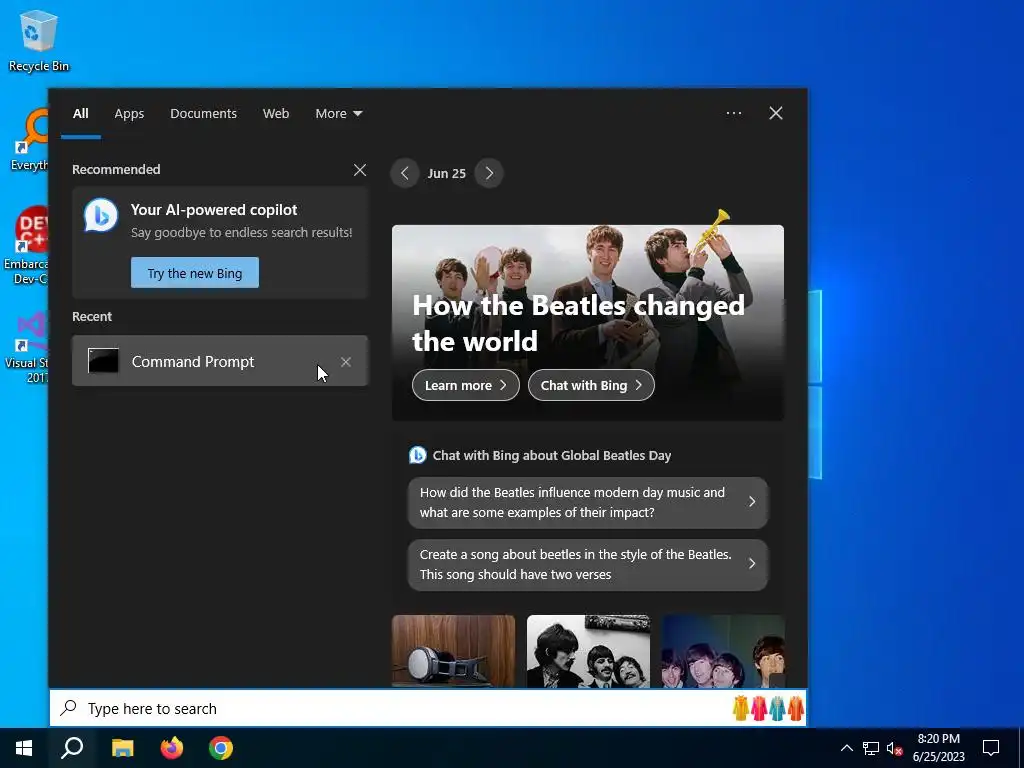Open the Action Center notifications icon

991,748
